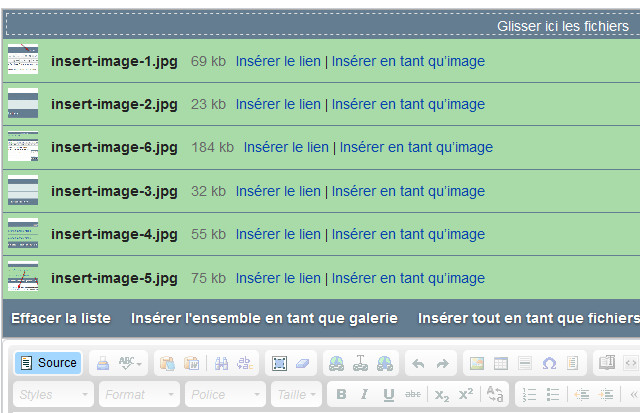Toggle the Source view button
Image resolution: width=640 pixels, height=413 pixels.
47,363
